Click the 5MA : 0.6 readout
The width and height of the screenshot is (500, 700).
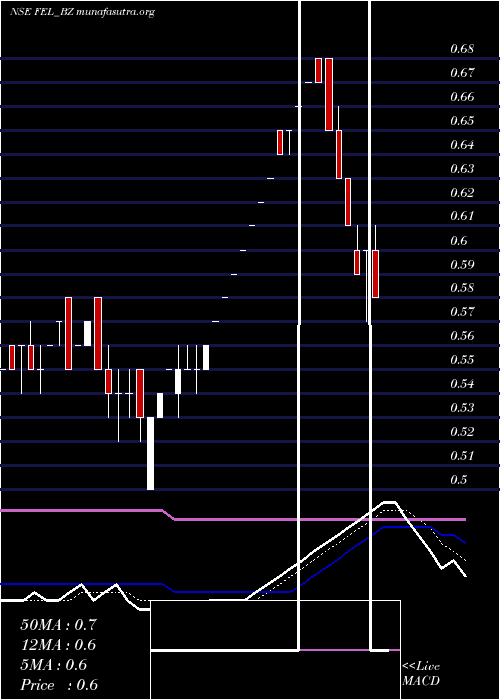[x=54, y=665]
